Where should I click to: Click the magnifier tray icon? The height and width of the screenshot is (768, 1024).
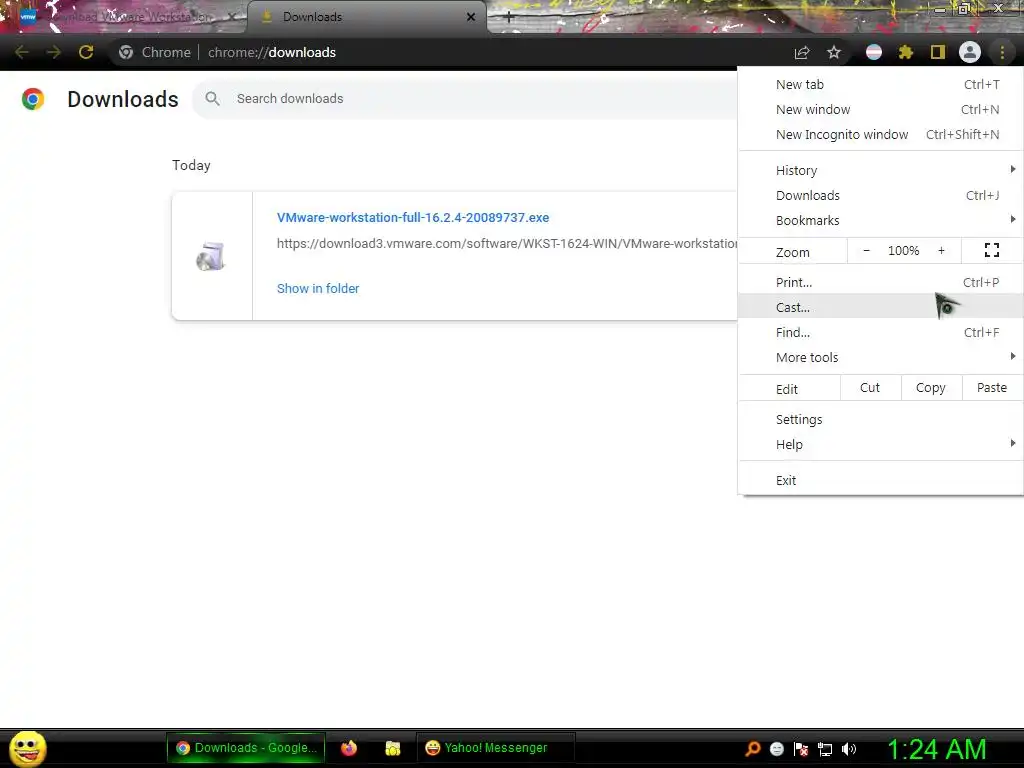coord(753,749)
